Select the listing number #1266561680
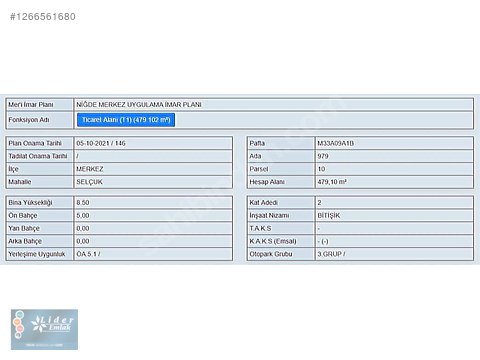This screenshot has height=360, width=480. 43,17
